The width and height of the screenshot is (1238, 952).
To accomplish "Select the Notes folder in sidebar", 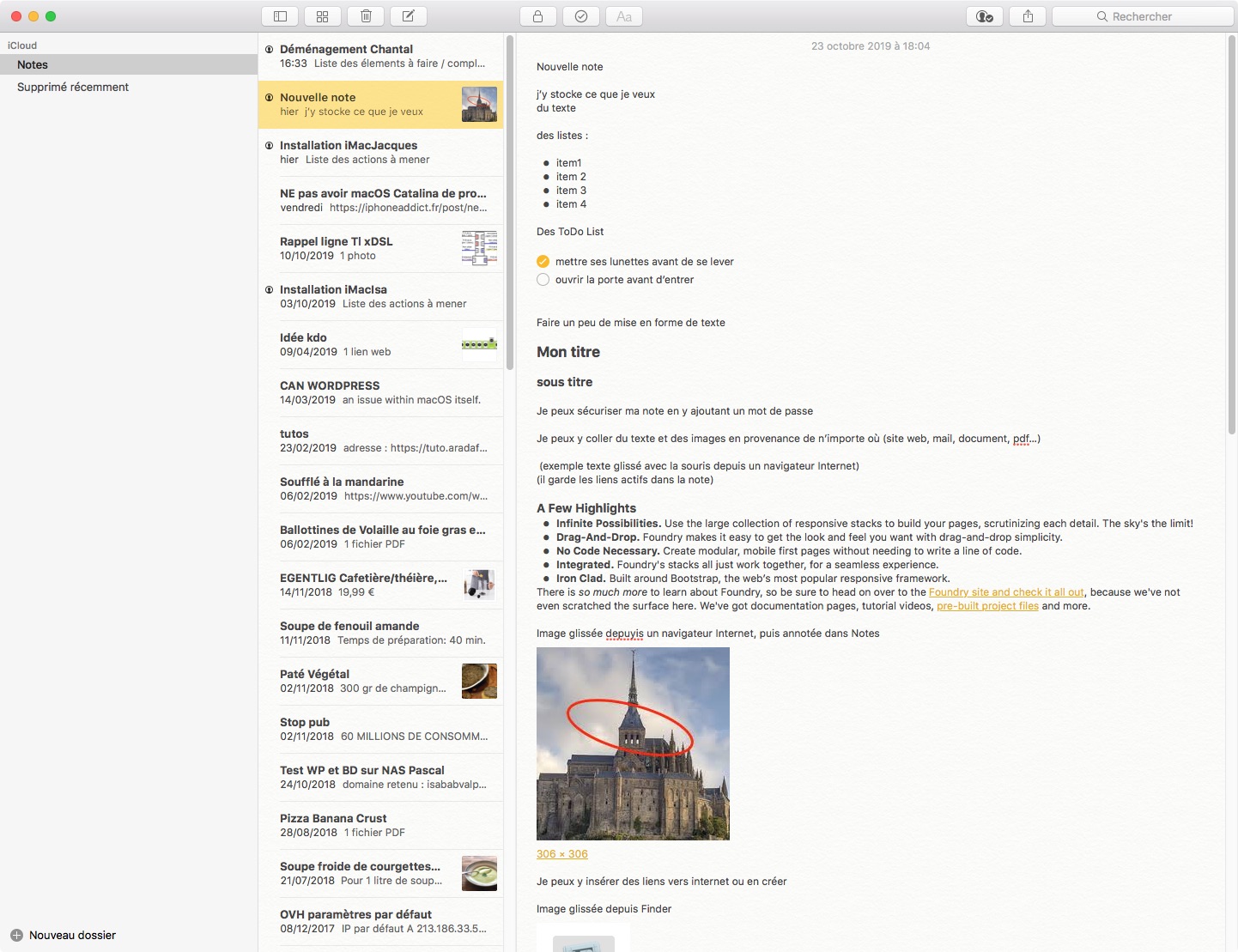I will click(33, 64).
